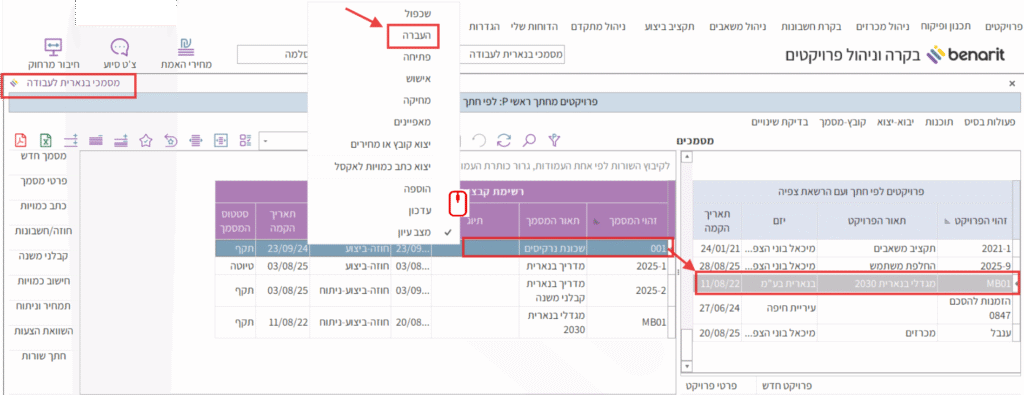Image resolution: width=1024 pixels, height=395 pixels.
Task: Open the magnifier search icon
Action: (x=528, y=140)
